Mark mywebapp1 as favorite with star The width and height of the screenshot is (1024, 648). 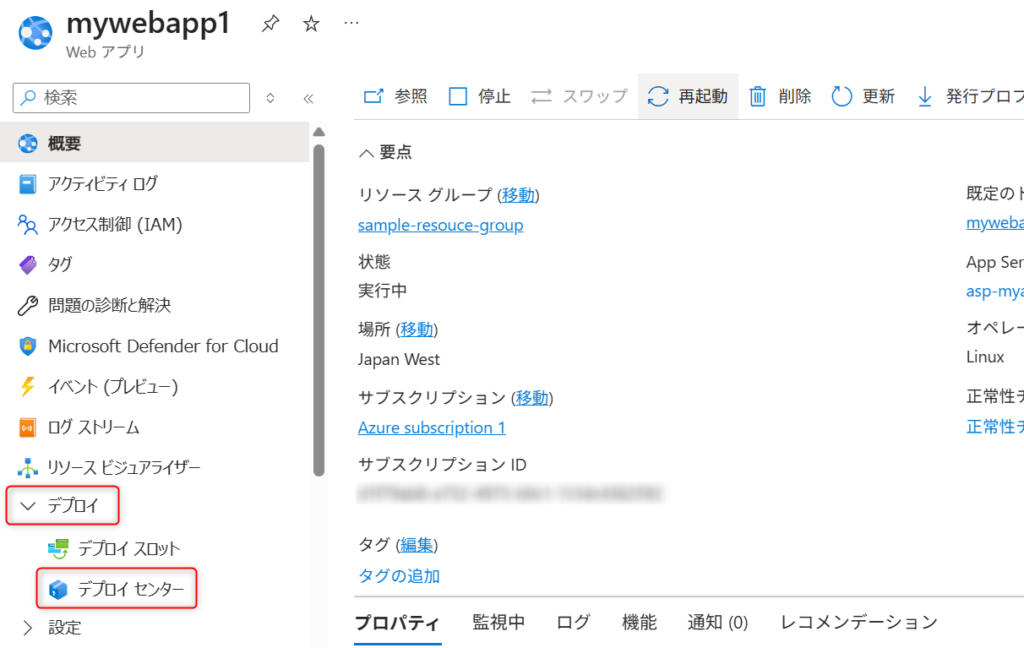(x=311, y=24)
